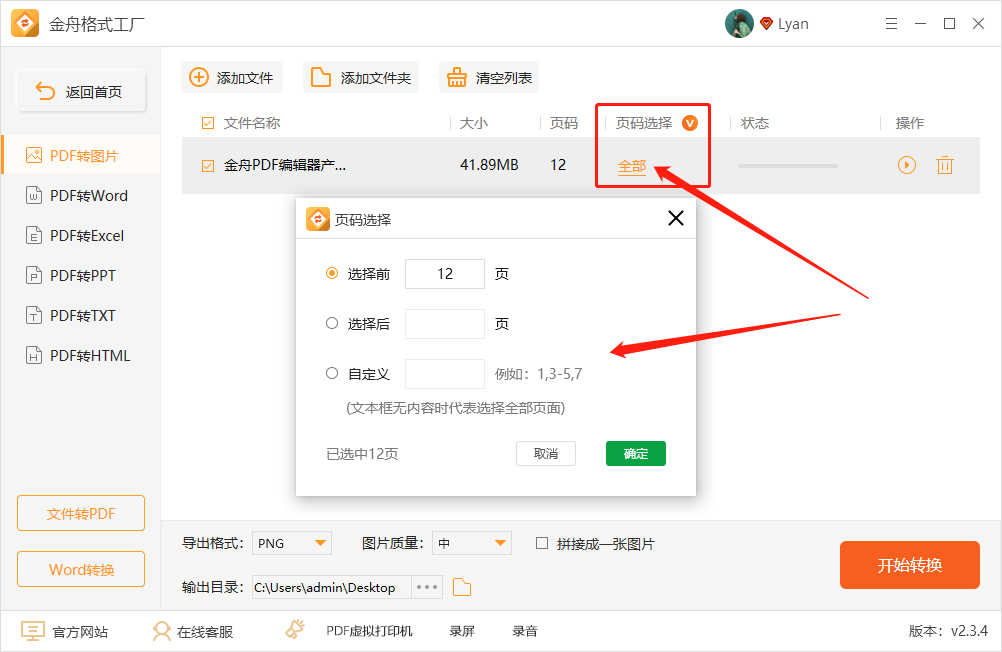Click the three-dot browse path button
Screen dimensions: 1002x652
427,587
